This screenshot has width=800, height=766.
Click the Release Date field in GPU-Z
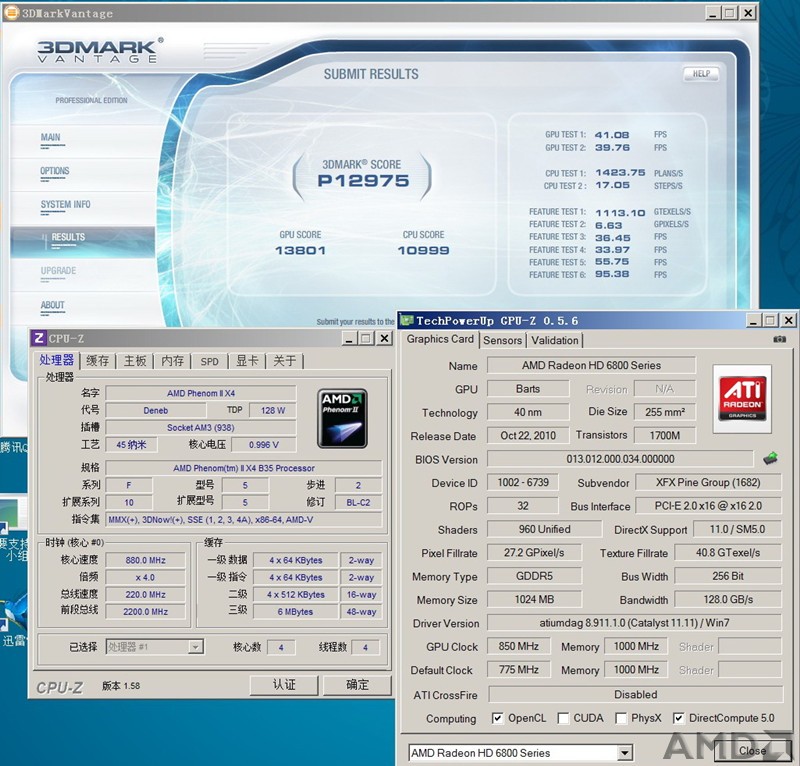pos(528,436)
